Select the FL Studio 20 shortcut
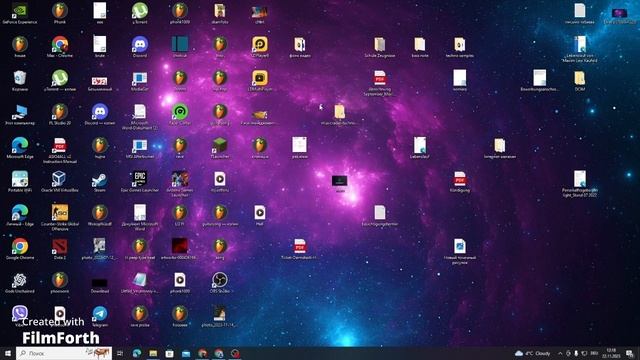640x360 pixels. pyautogui.click(x=60, y=114)
